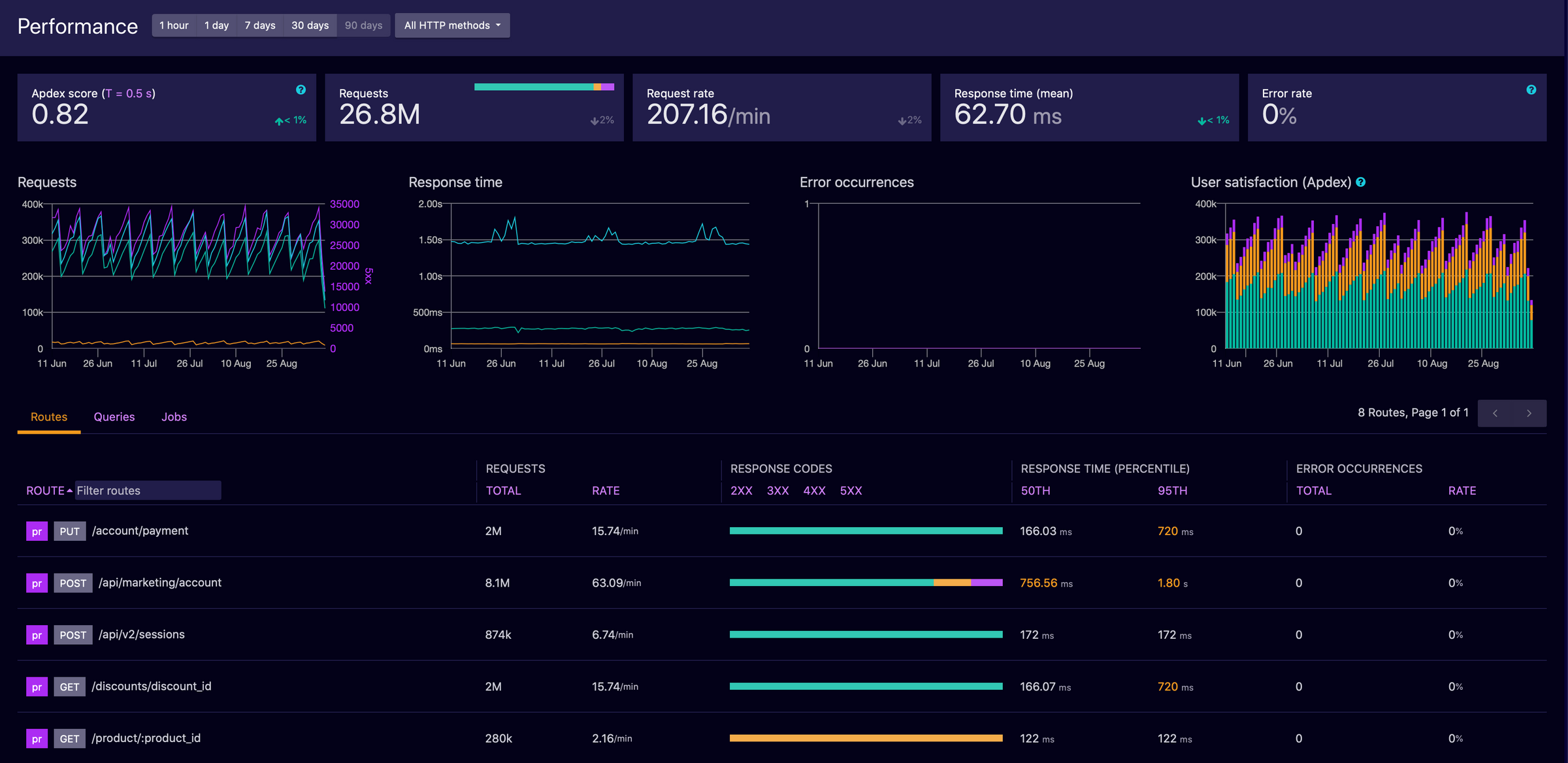Select the PUT method badge on /account/payment
This screenshot has height=763, width=1568.
click(69, 531)
